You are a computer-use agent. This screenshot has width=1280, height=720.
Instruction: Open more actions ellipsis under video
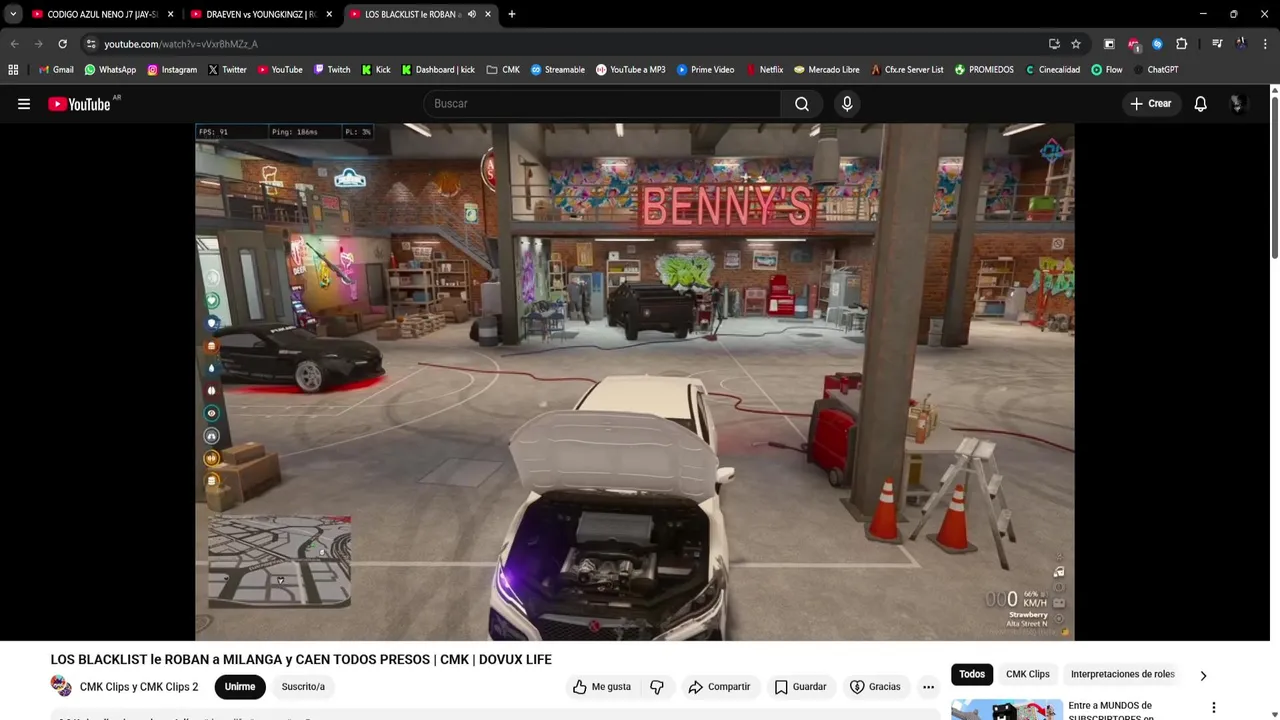click(x=928, y=687)
